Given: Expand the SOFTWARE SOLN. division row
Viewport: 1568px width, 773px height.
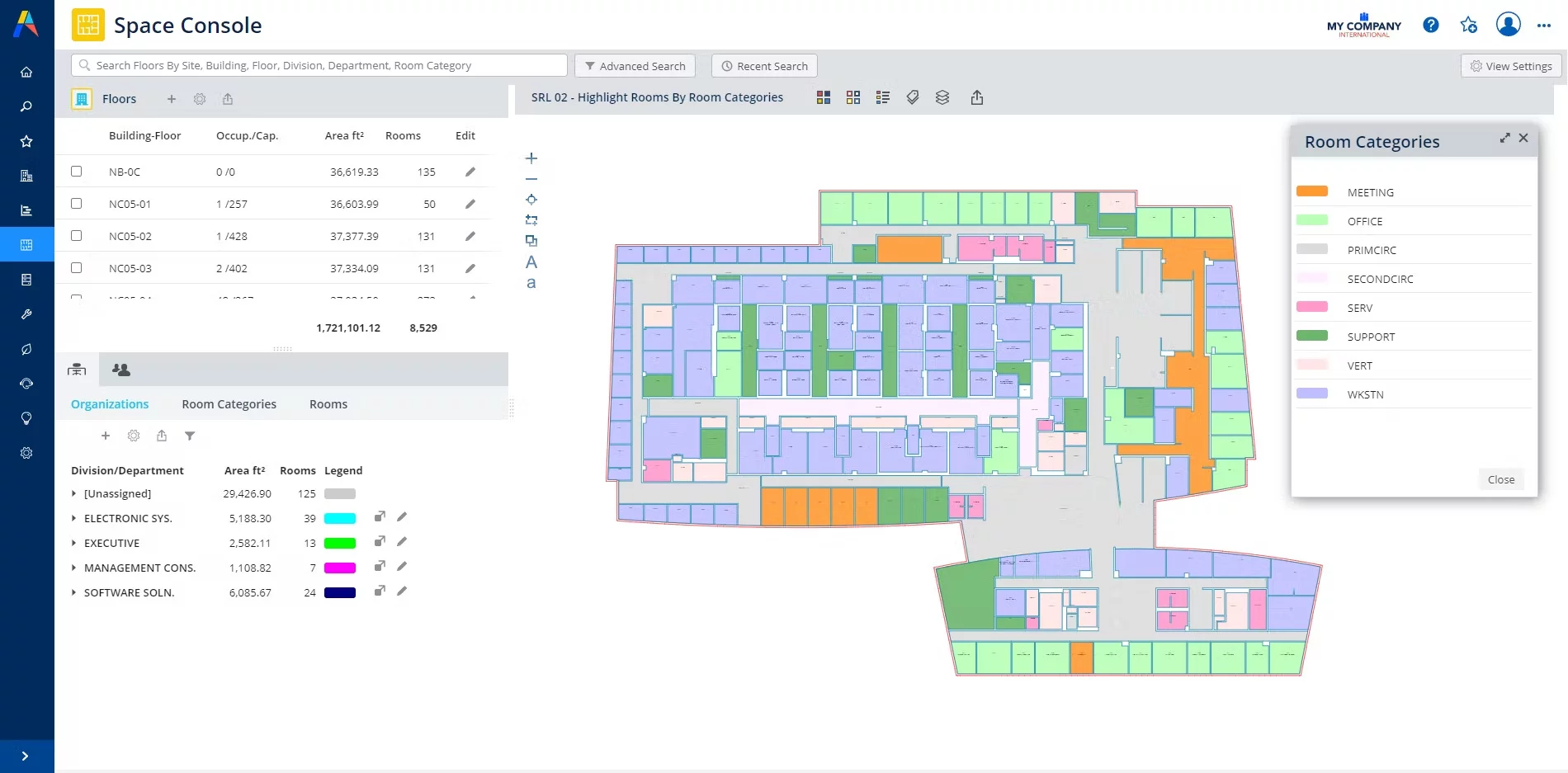Looking at the screenshot, I should (74, 593).
